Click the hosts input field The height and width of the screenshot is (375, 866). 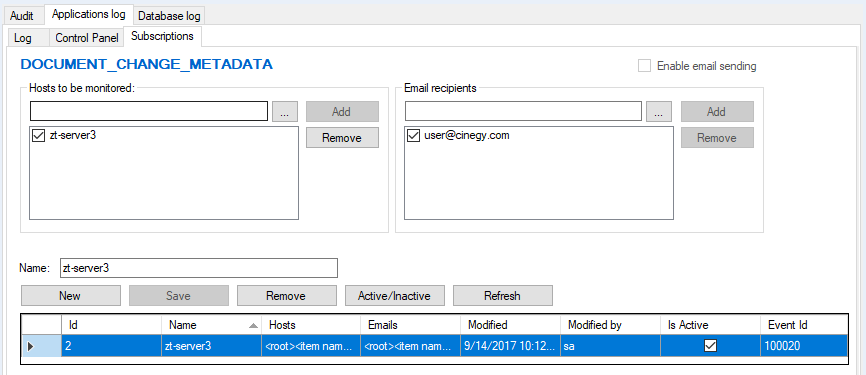pos(149,111)
